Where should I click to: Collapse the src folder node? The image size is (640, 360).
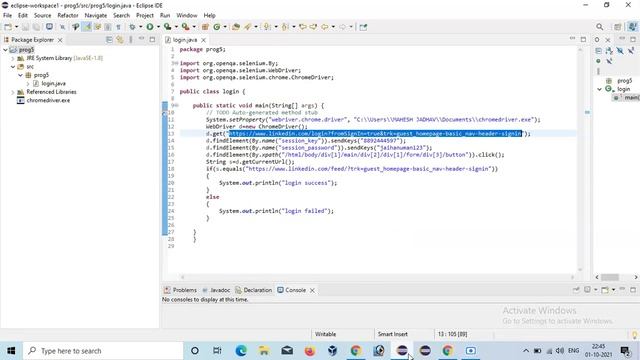[13, 67]
